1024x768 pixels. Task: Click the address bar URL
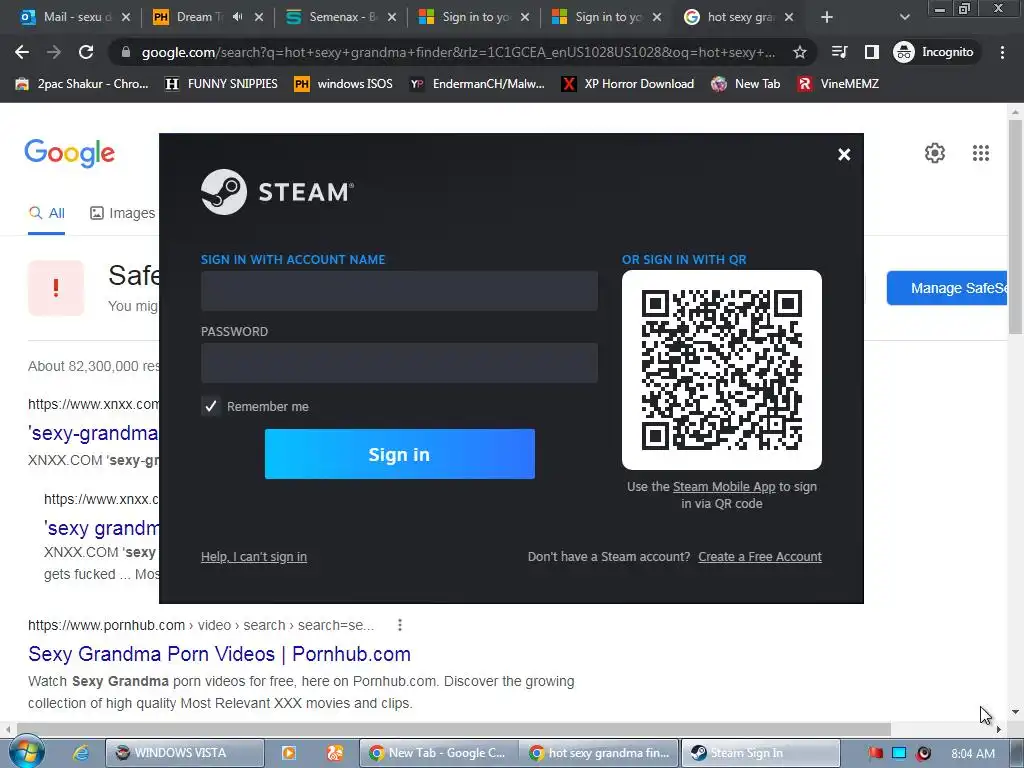pos(458,52)
